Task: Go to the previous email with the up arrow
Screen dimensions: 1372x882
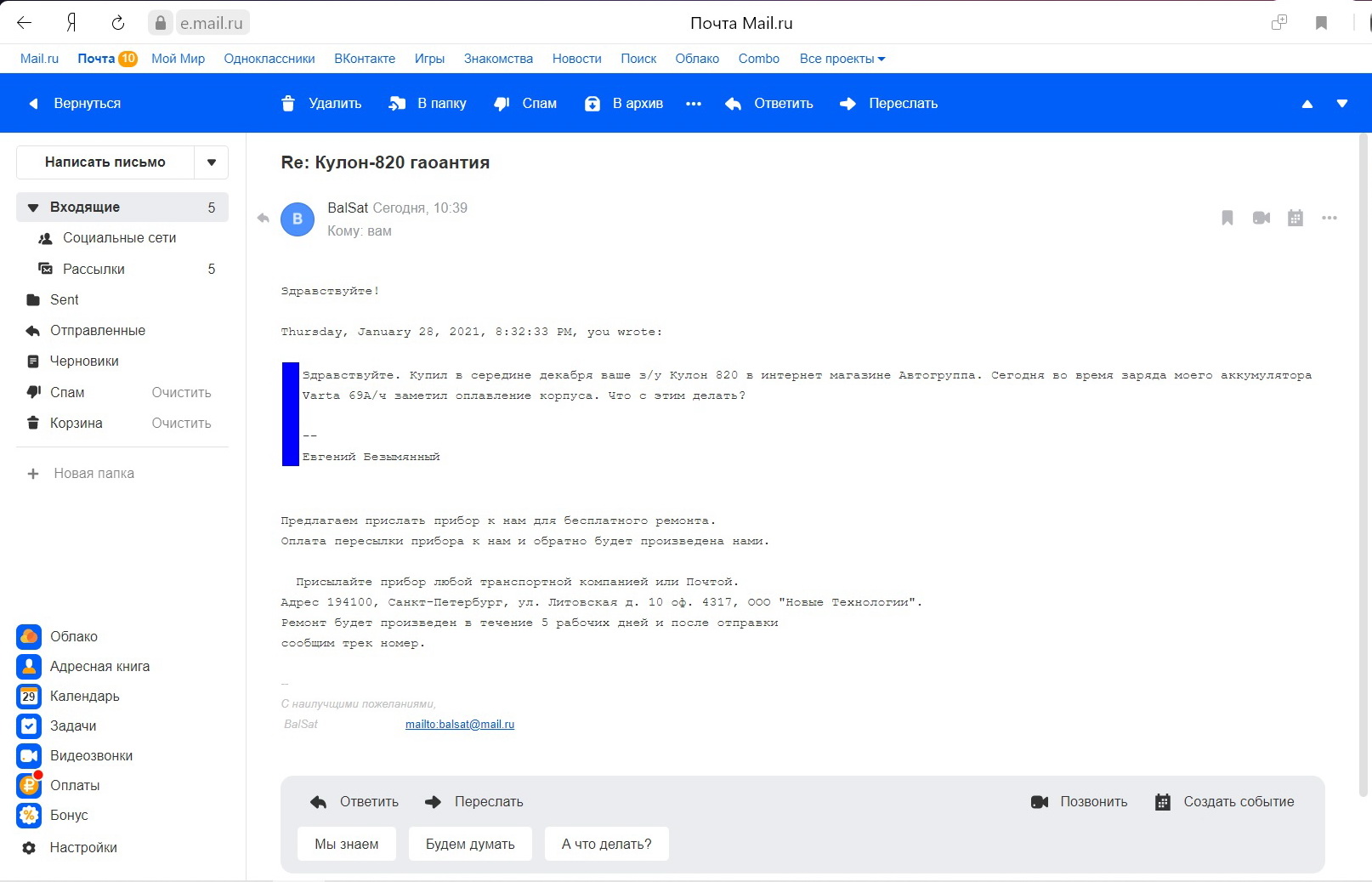Action: point(1307,104)
